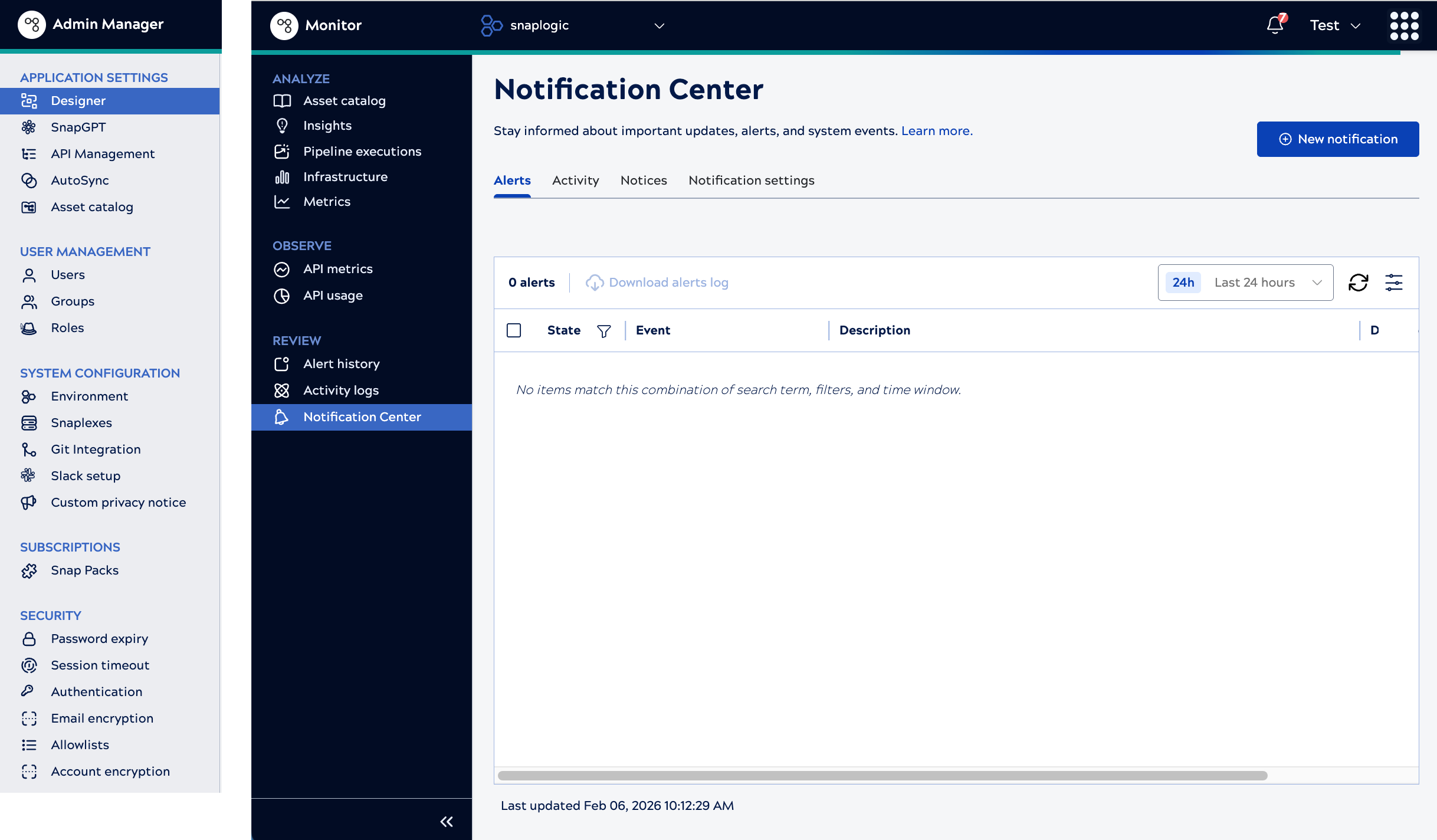1437x840 pixels.
Task: Open the apps grid in the top-right corner
Action: tap(1405, 25)
